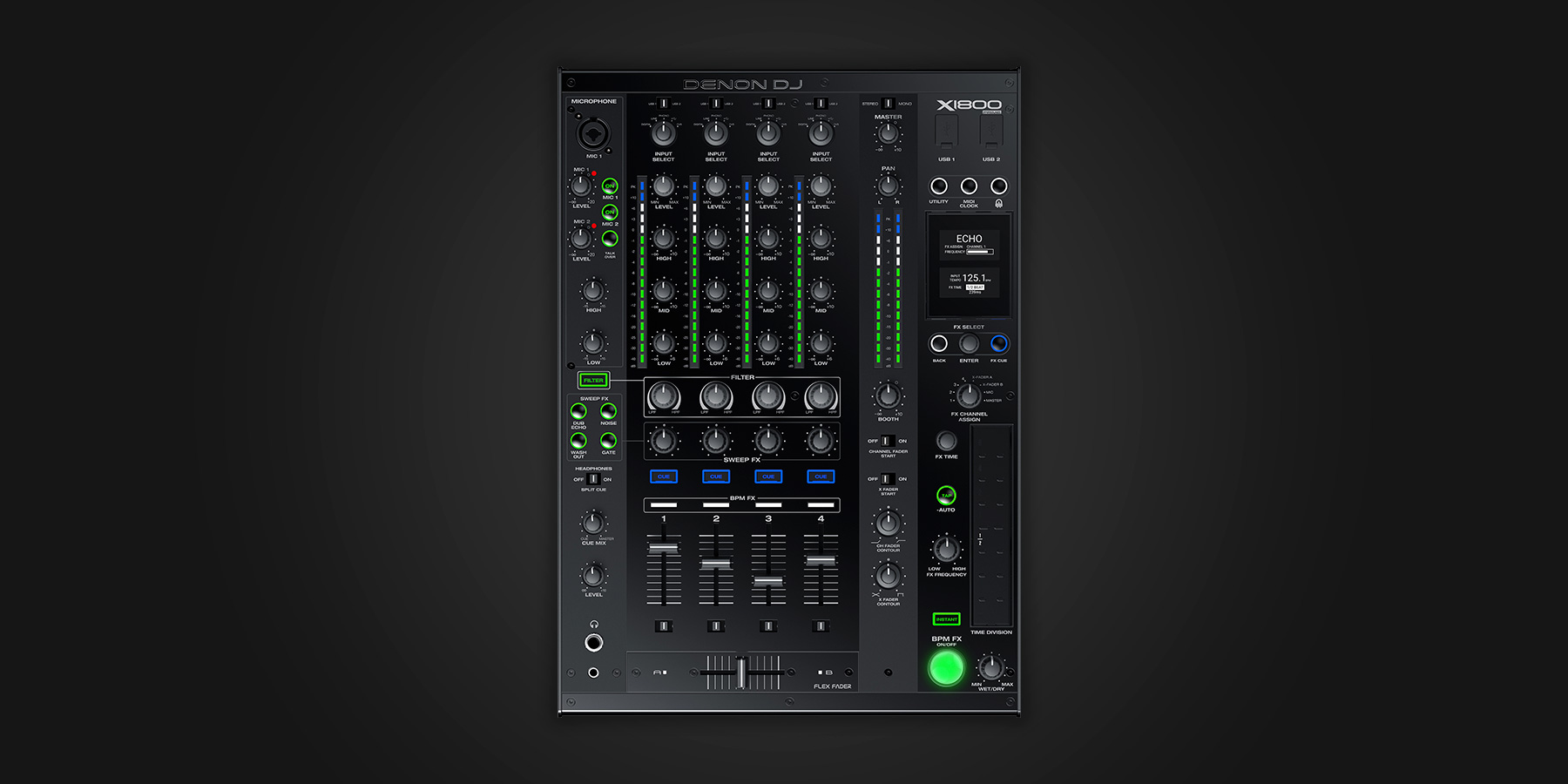The image size is (1568, 784).
Task: Adjust the Mic 1 Level knob
Action: tap(580, 186)
